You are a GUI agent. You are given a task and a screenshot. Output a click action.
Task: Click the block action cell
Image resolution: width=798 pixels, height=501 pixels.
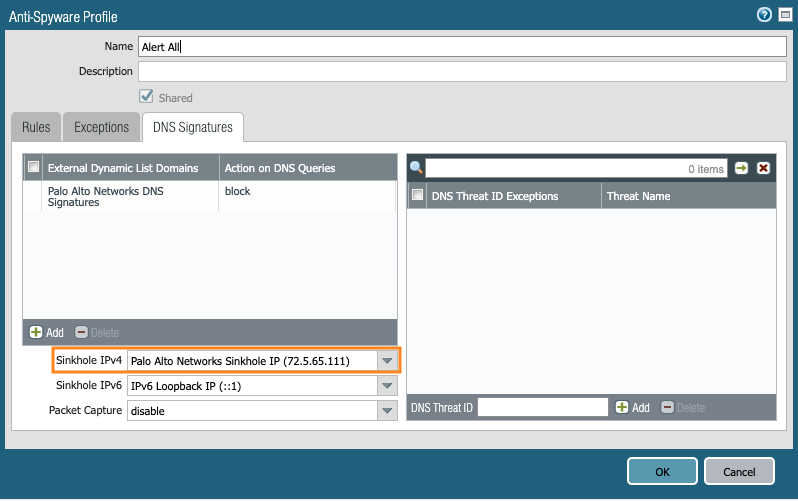[307, 197]
